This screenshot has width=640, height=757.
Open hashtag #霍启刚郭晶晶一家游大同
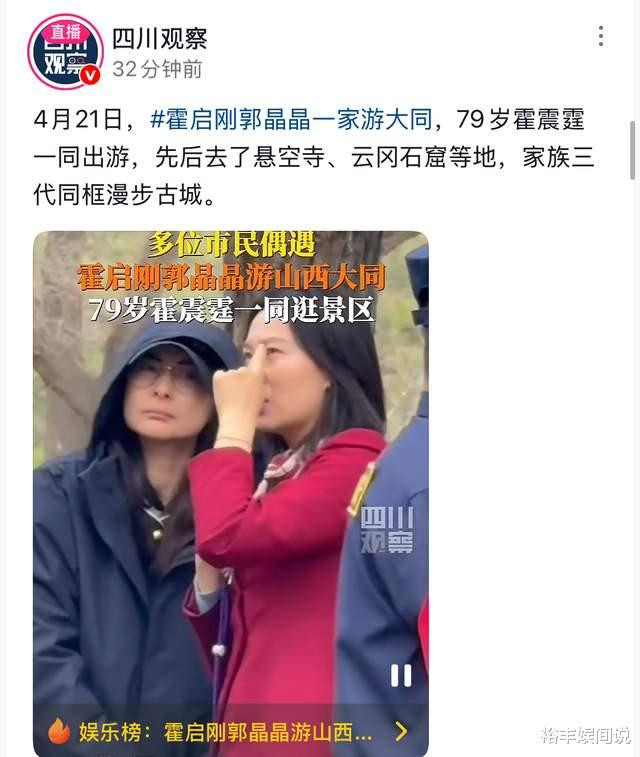(x=291, y=120)
